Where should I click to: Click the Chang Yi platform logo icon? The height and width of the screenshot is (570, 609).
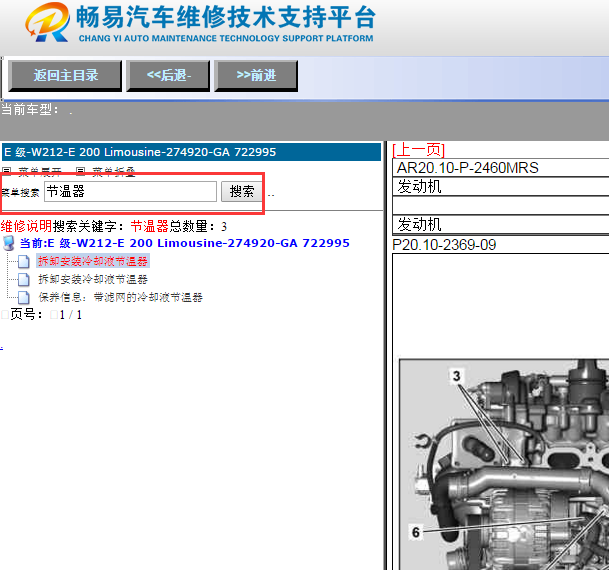[48, 22]
